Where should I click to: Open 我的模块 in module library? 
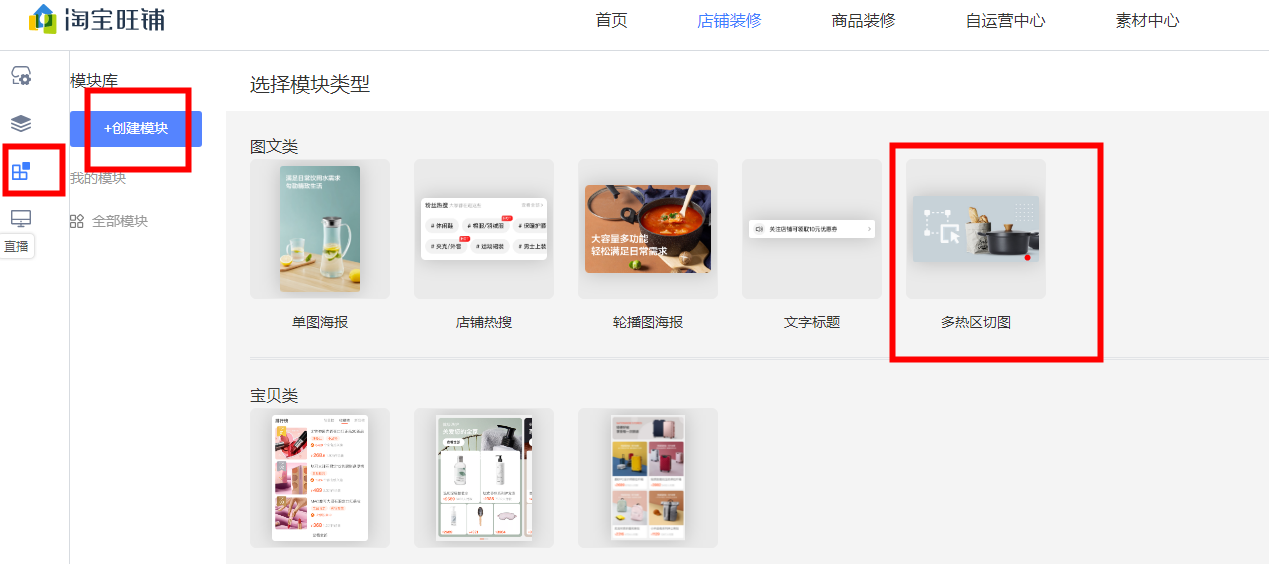pyautogui.click(x=98, y=178)
